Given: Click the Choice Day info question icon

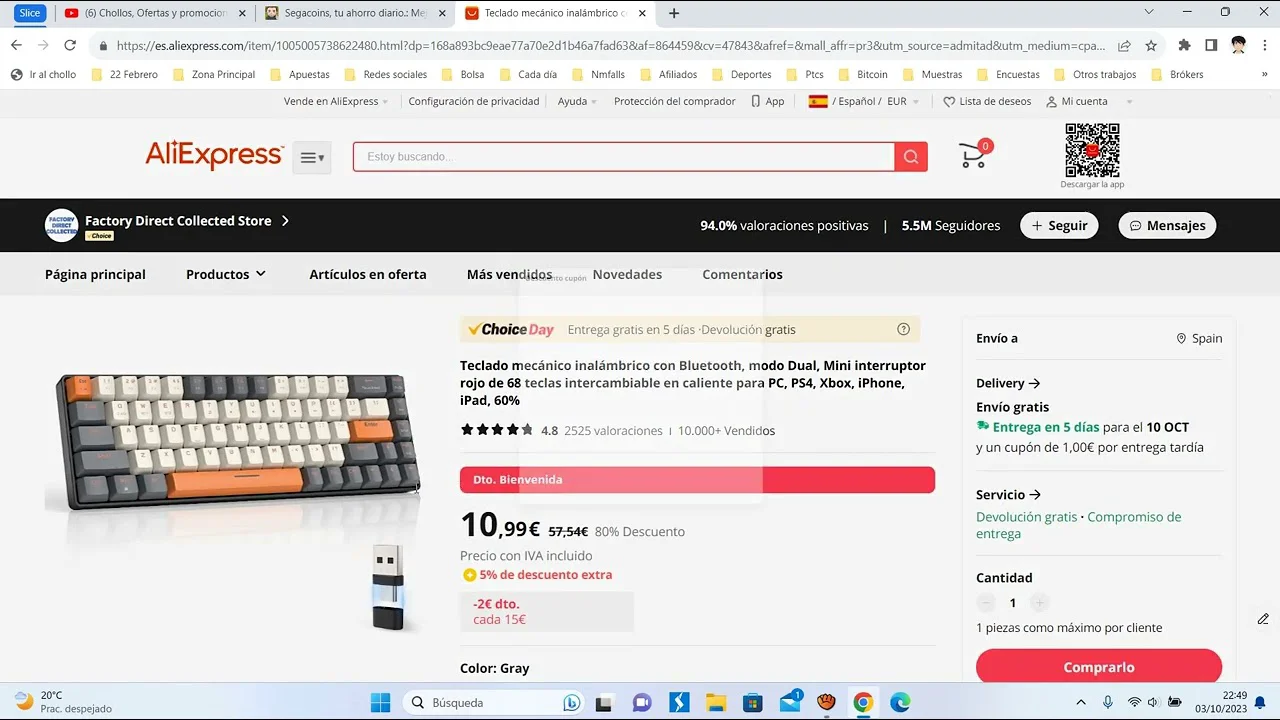Looking at the screenshot, I should (x=903, y=330).
